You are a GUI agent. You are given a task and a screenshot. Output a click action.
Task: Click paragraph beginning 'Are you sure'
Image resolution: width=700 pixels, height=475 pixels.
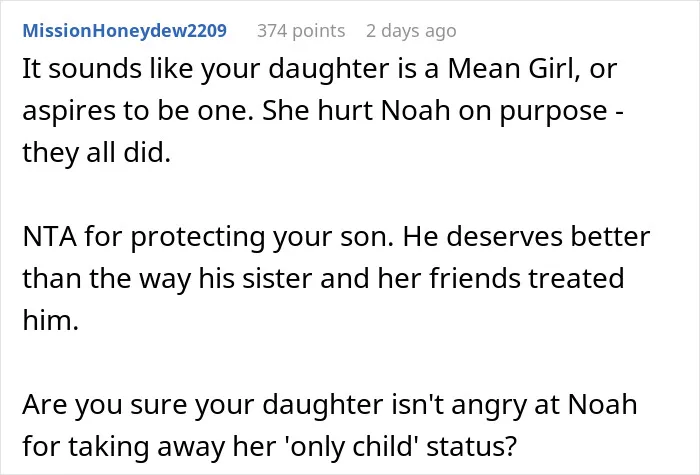tap(329, 425)
